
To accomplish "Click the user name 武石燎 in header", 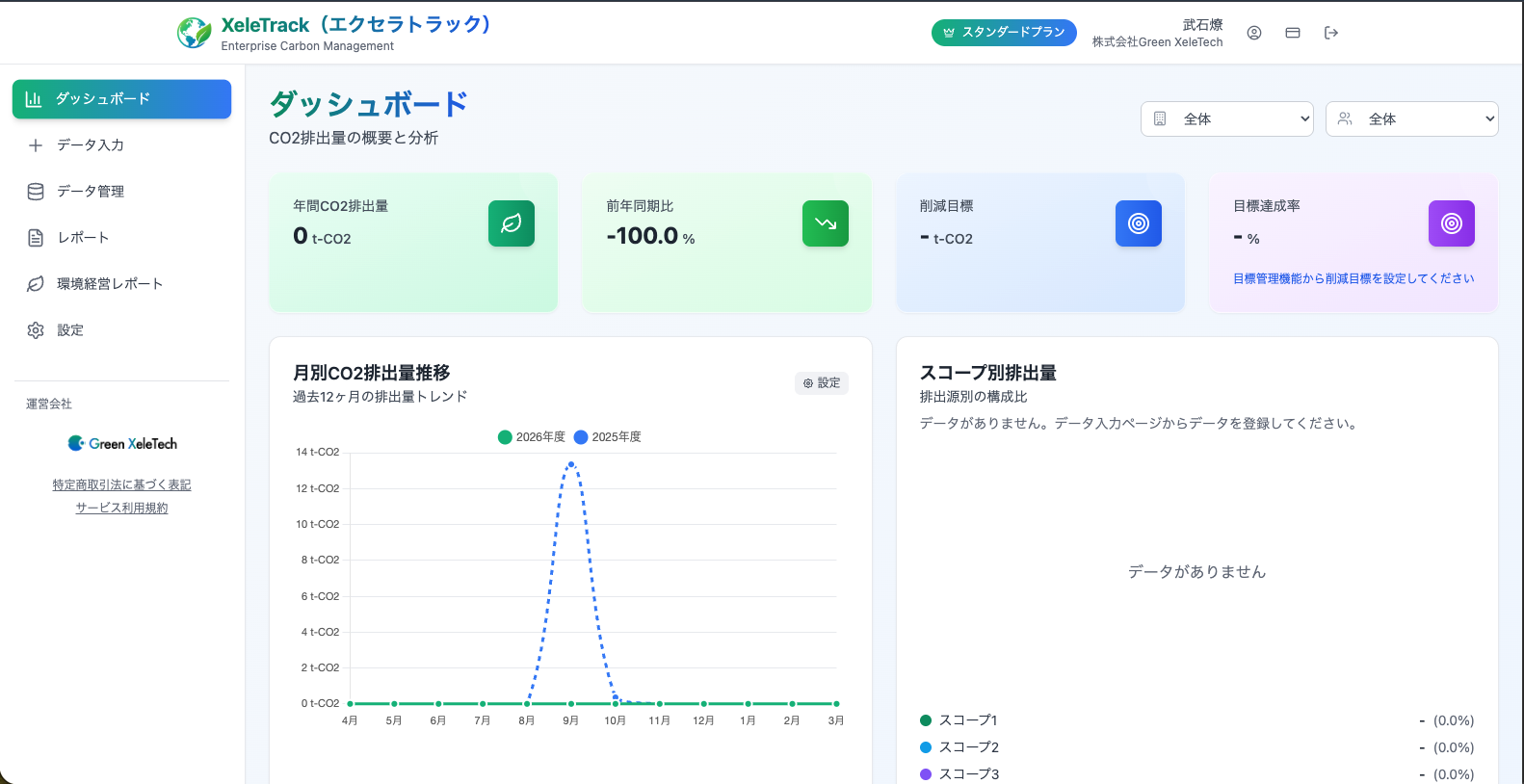I will tap(1203, 25).
